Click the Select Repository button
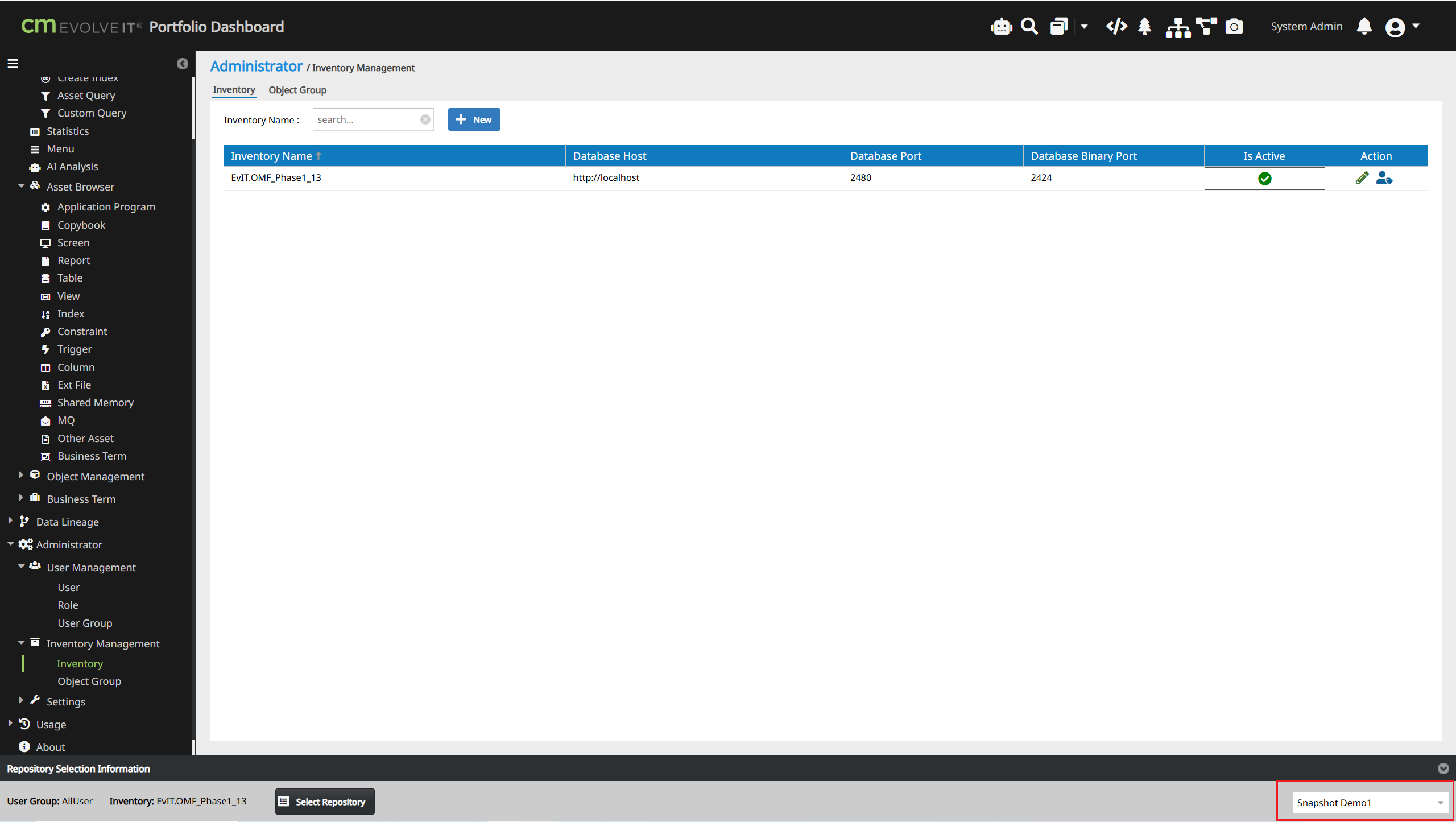Screen dimensions: 1456x822 click(x=325, y=802)
